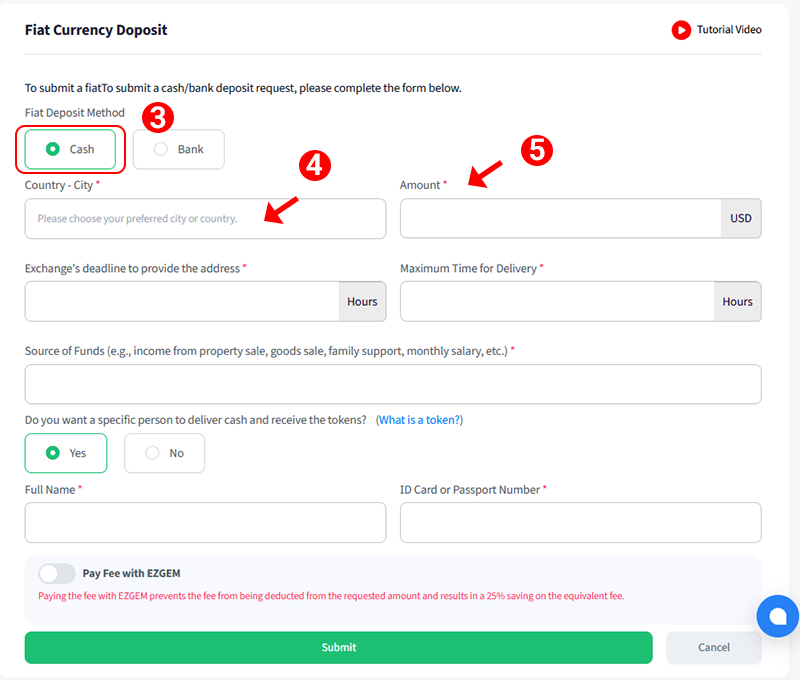Click the Amount input field

coord(561,218)
